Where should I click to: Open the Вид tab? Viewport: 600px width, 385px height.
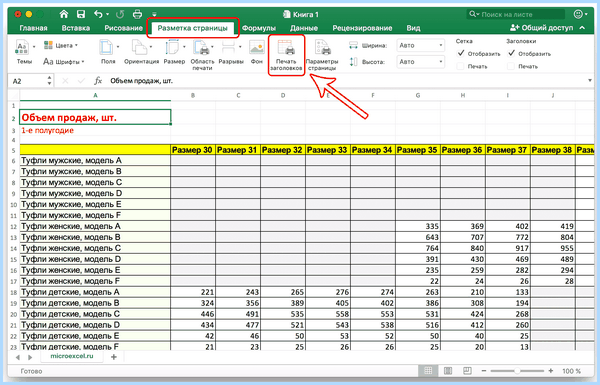pyautogui.click(x=413, y=28)
